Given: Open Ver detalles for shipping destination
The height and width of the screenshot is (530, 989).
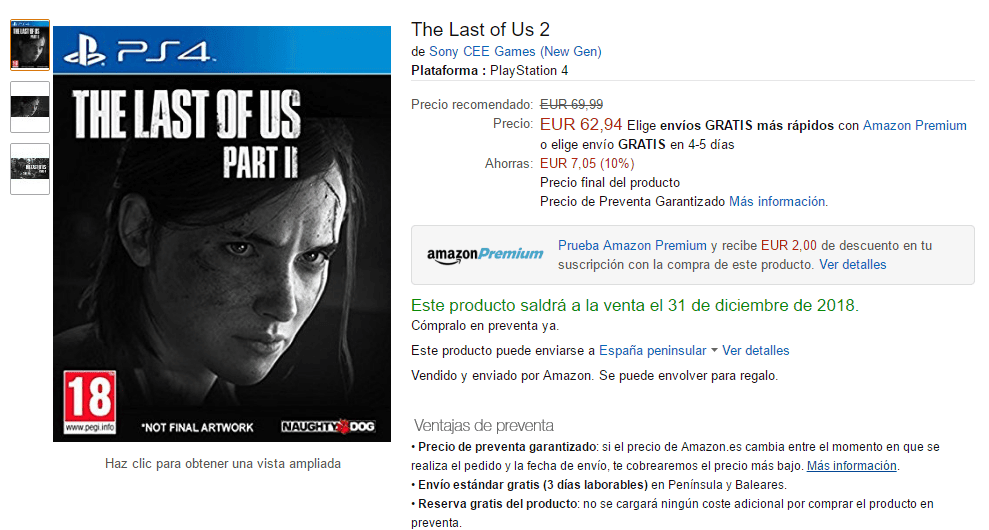Looking at the screenshot, I should (x=756, y=350).
